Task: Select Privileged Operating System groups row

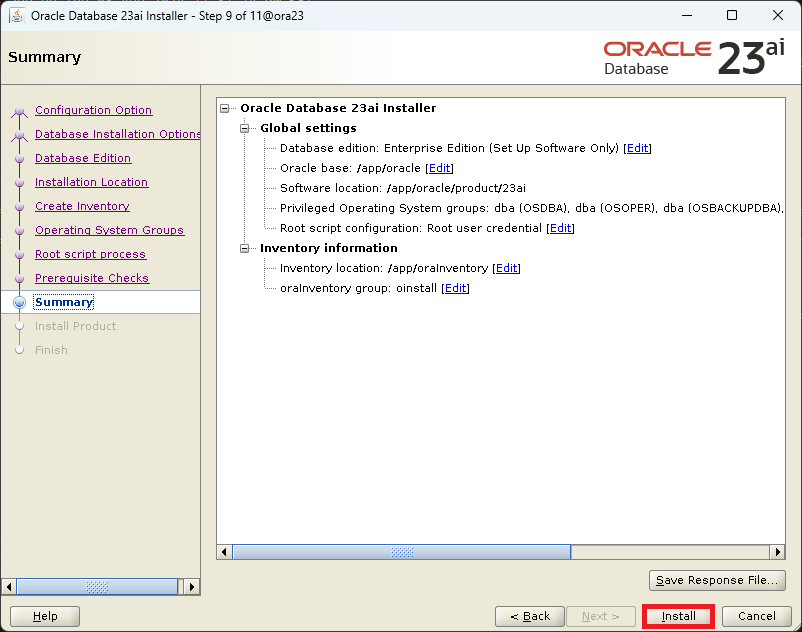Action: point(532,208)
